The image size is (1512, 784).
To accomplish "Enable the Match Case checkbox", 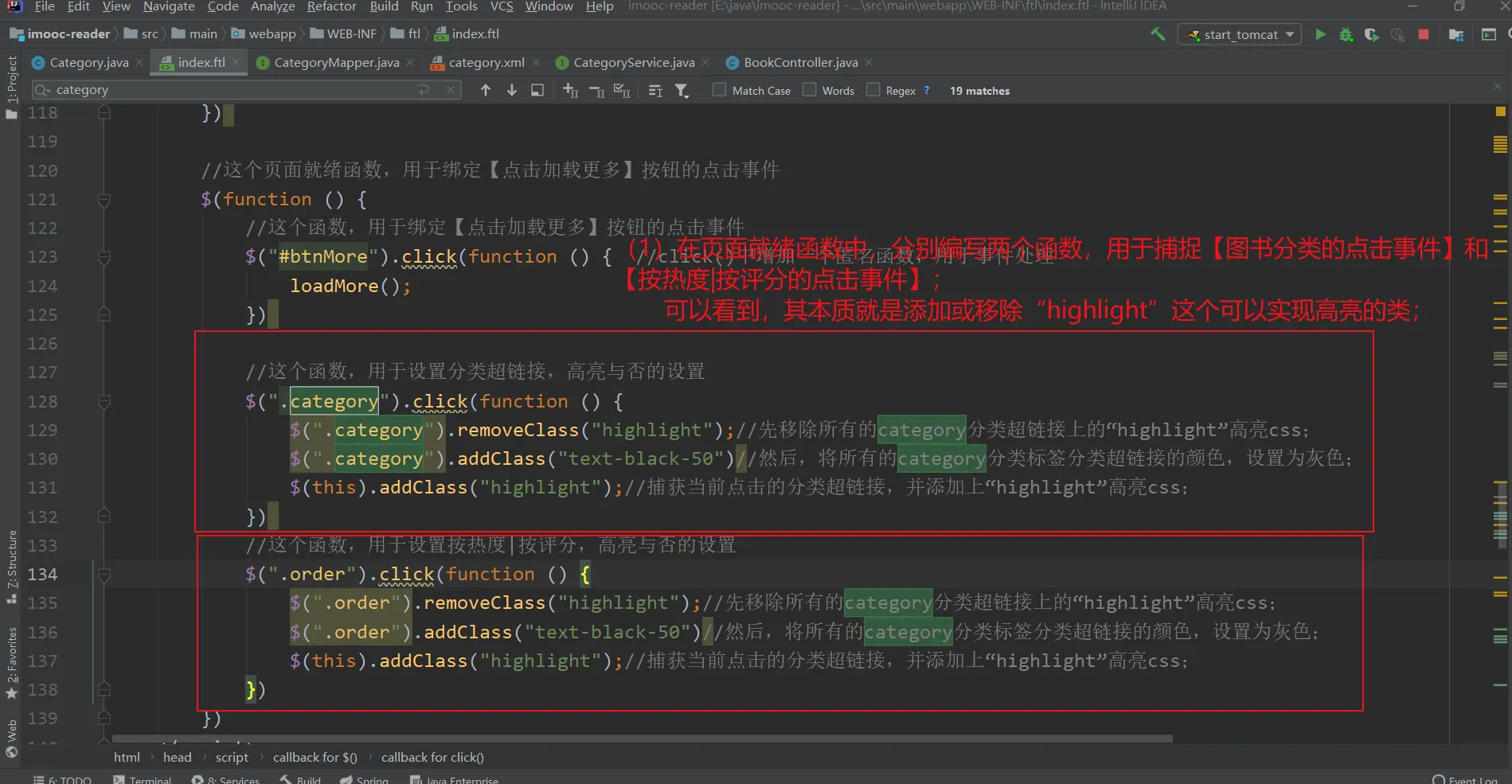I will click(x=720, y=90).
